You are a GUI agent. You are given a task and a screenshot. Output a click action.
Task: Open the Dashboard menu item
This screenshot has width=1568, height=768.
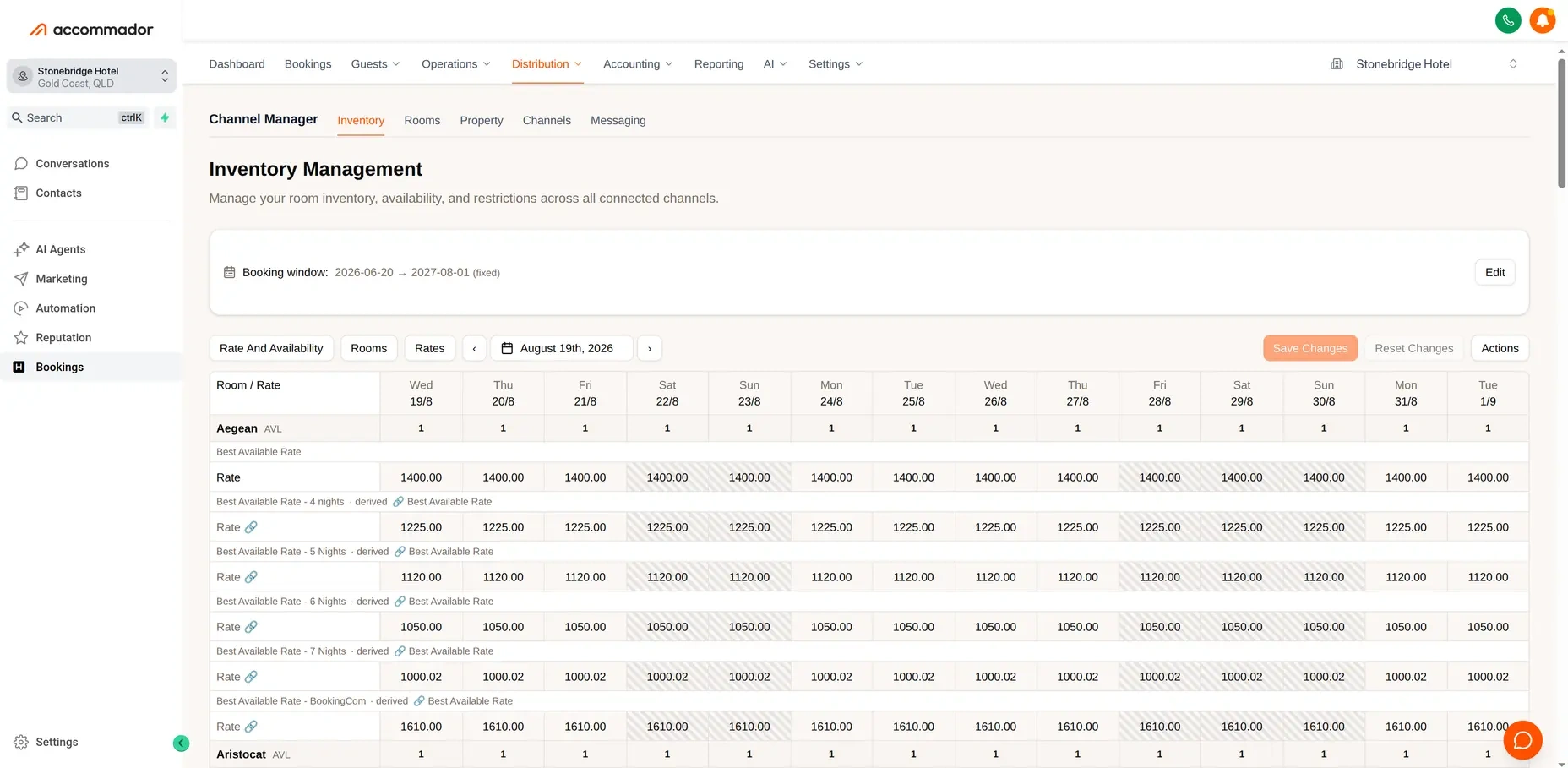coord(237,64)
